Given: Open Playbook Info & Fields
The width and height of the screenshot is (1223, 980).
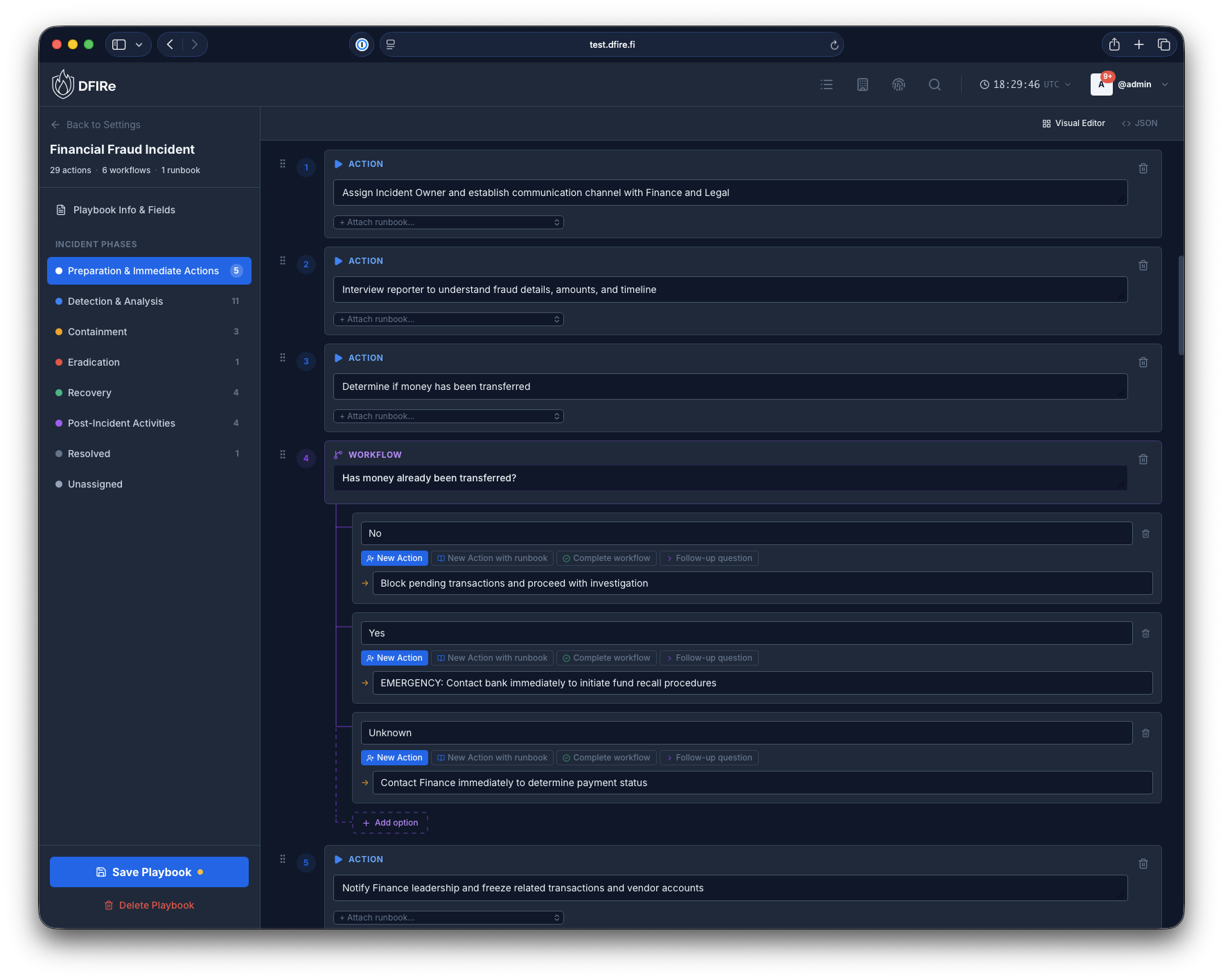Looking at the screenshot, I should [149, 210].
